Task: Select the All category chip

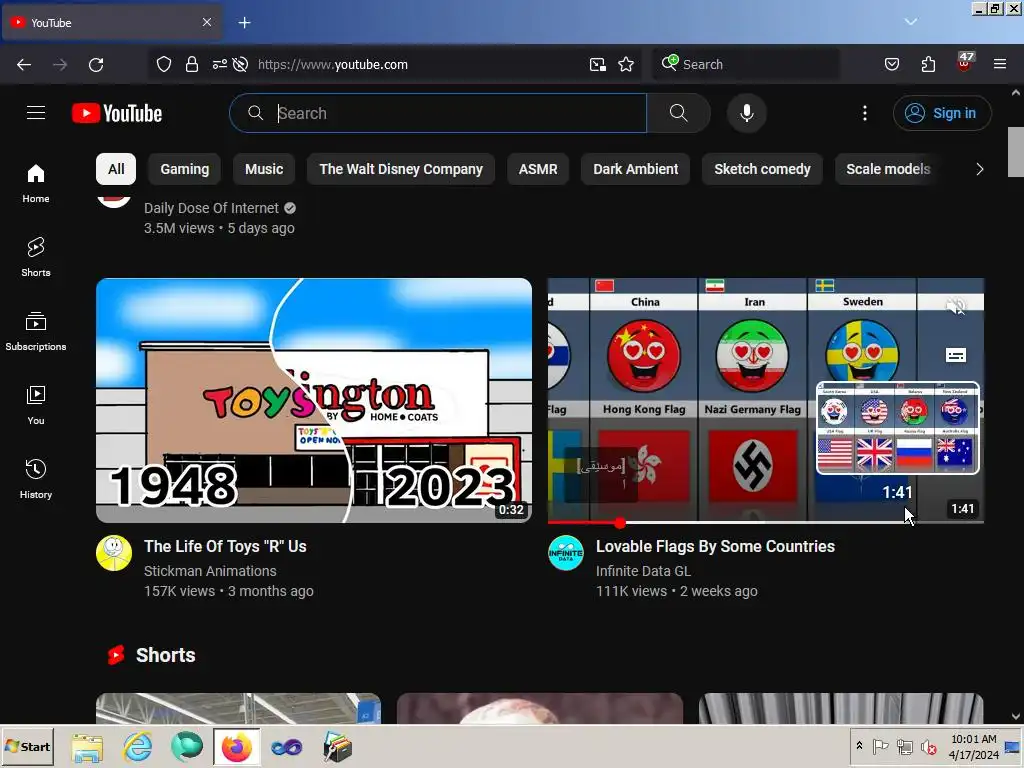Action: [116, 169]
